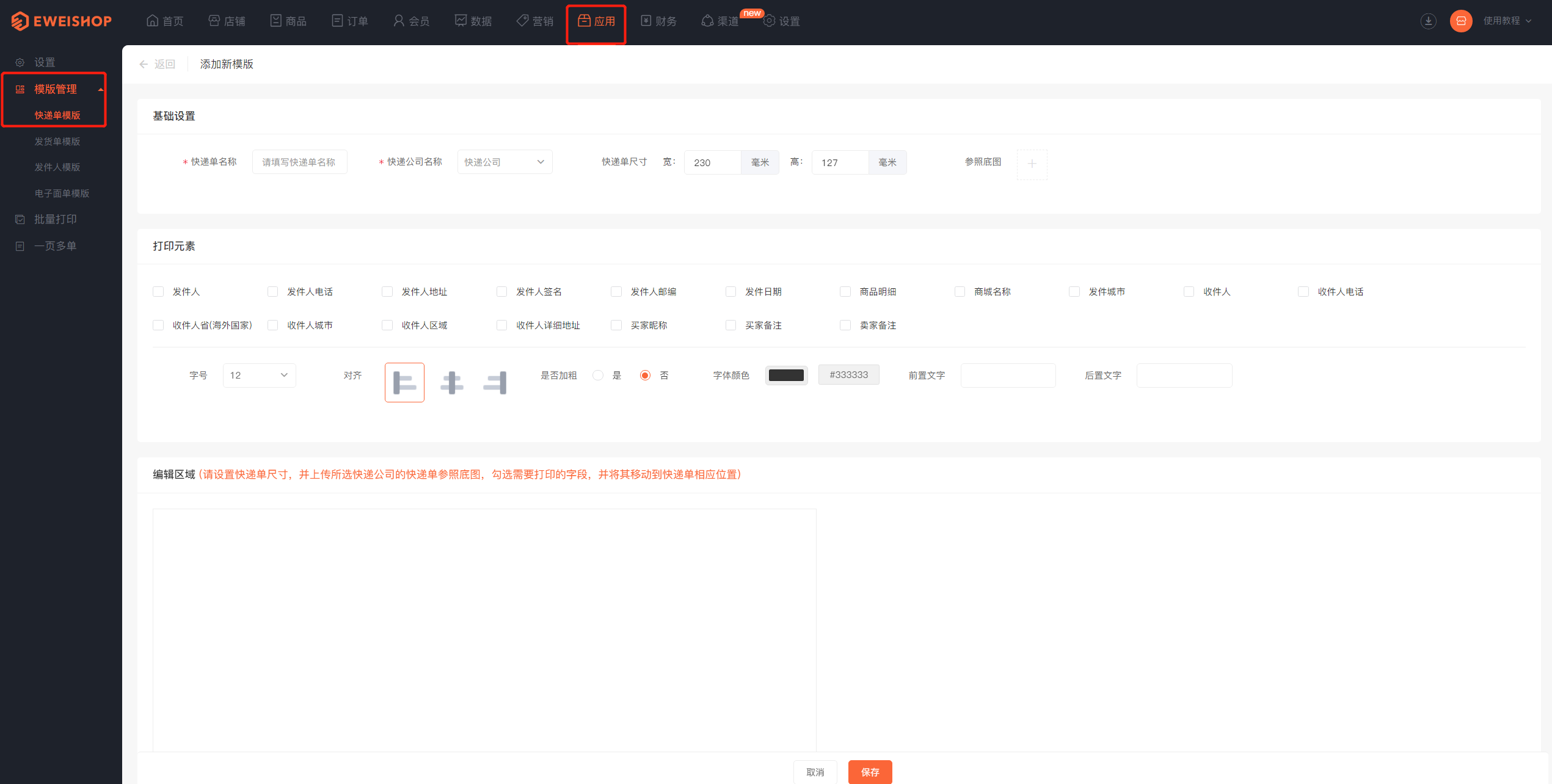
Task: Click the EWEISHOP logo
Action: [x=61, y=21]
